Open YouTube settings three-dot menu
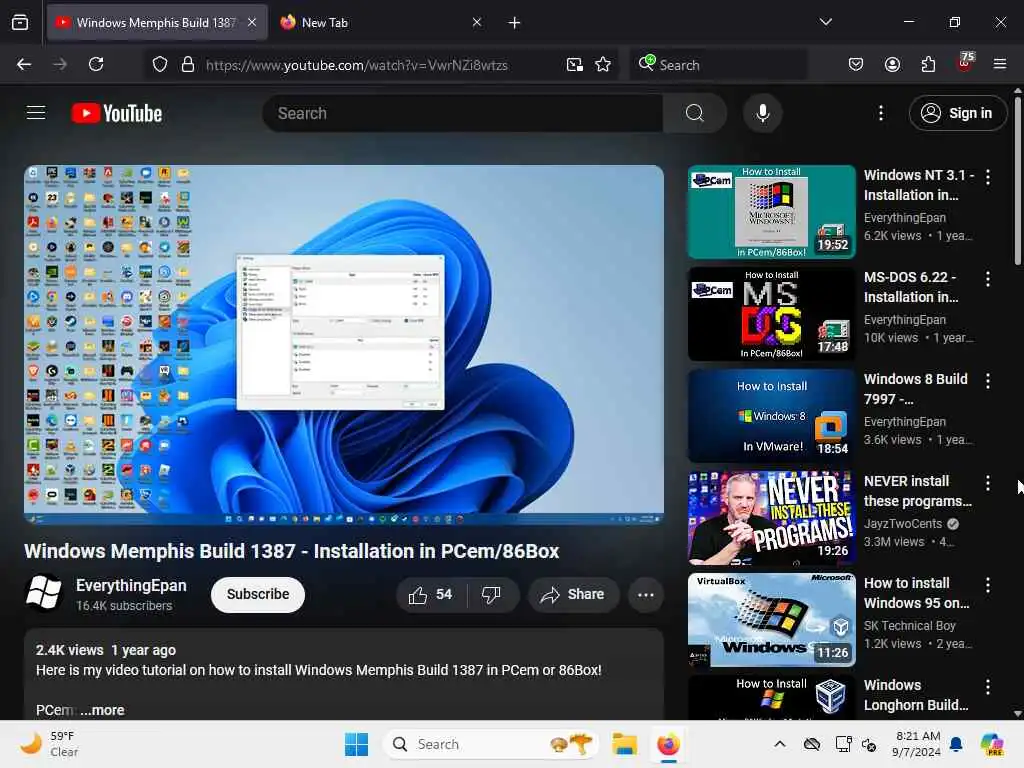The height and width of the screenshot is (768, 1024). pos(880,113)
